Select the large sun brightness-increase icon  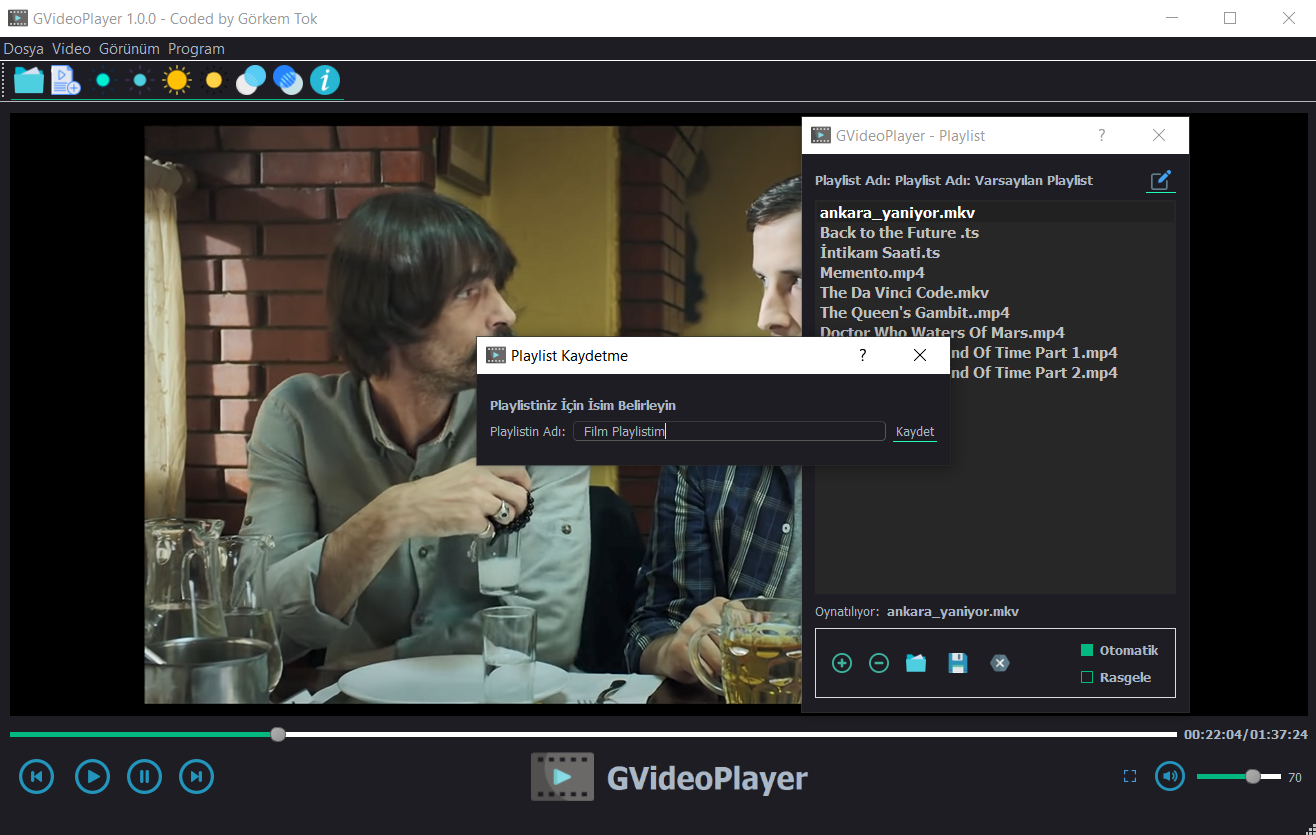click(177, 79)
